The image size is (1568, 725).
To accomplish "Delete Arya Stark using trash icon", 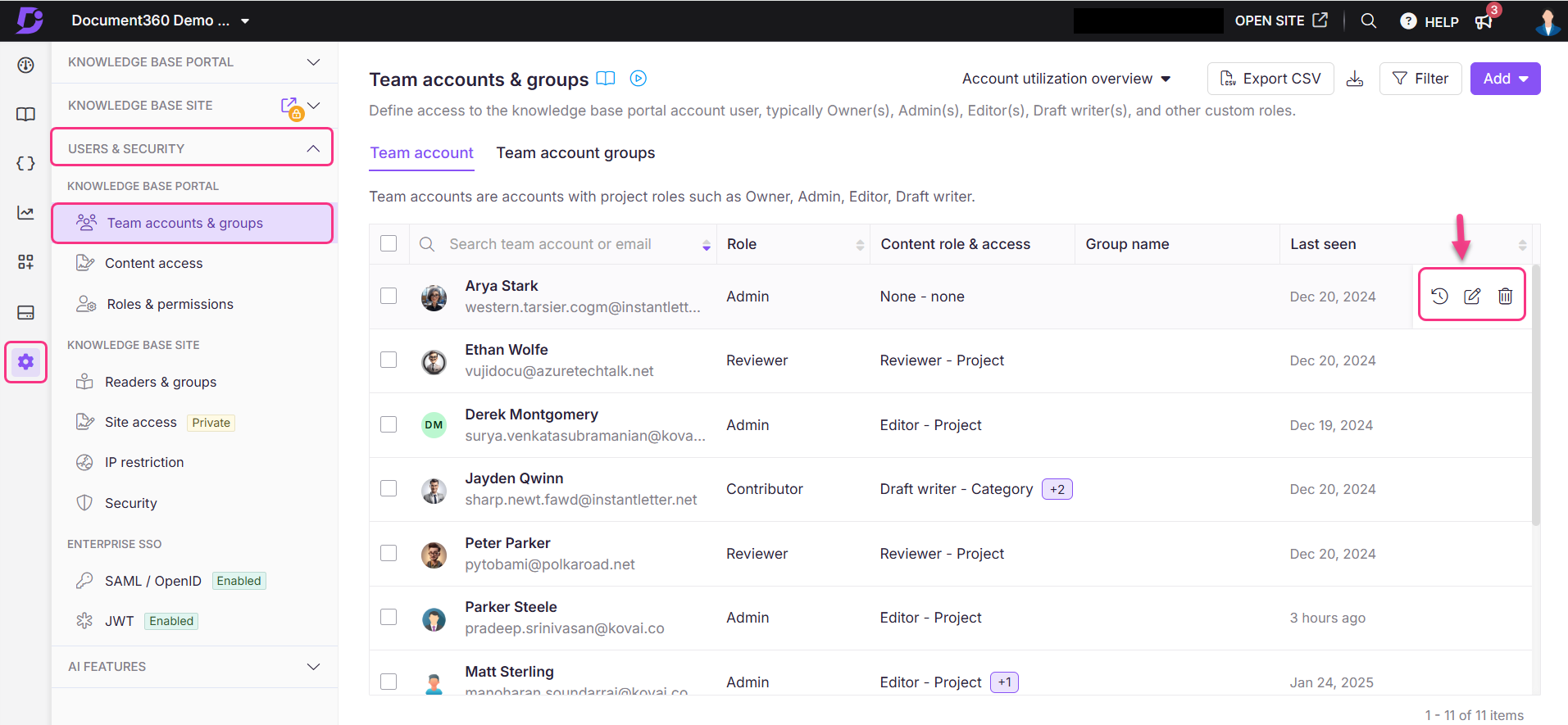I will (x=1505, y=296).
